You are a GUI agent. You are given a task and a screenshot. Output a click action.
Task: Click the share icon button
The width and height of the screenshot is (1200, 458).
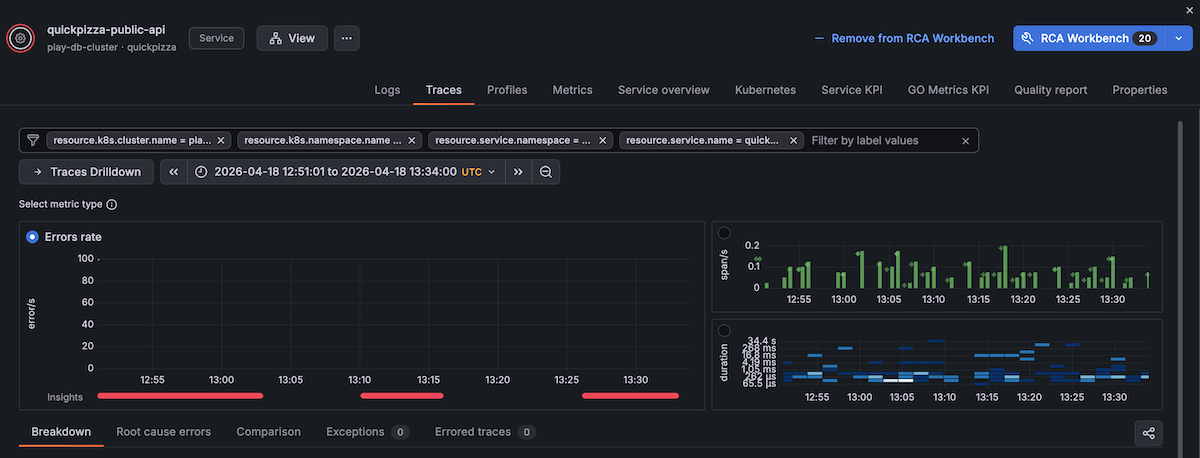point(1148,433)
